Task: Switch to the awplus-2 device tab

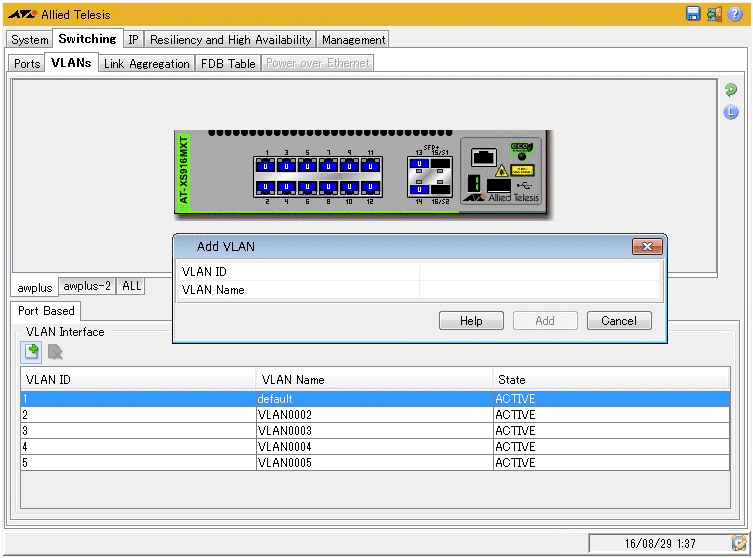Action: pyautogui.click(x=87, y=286)
